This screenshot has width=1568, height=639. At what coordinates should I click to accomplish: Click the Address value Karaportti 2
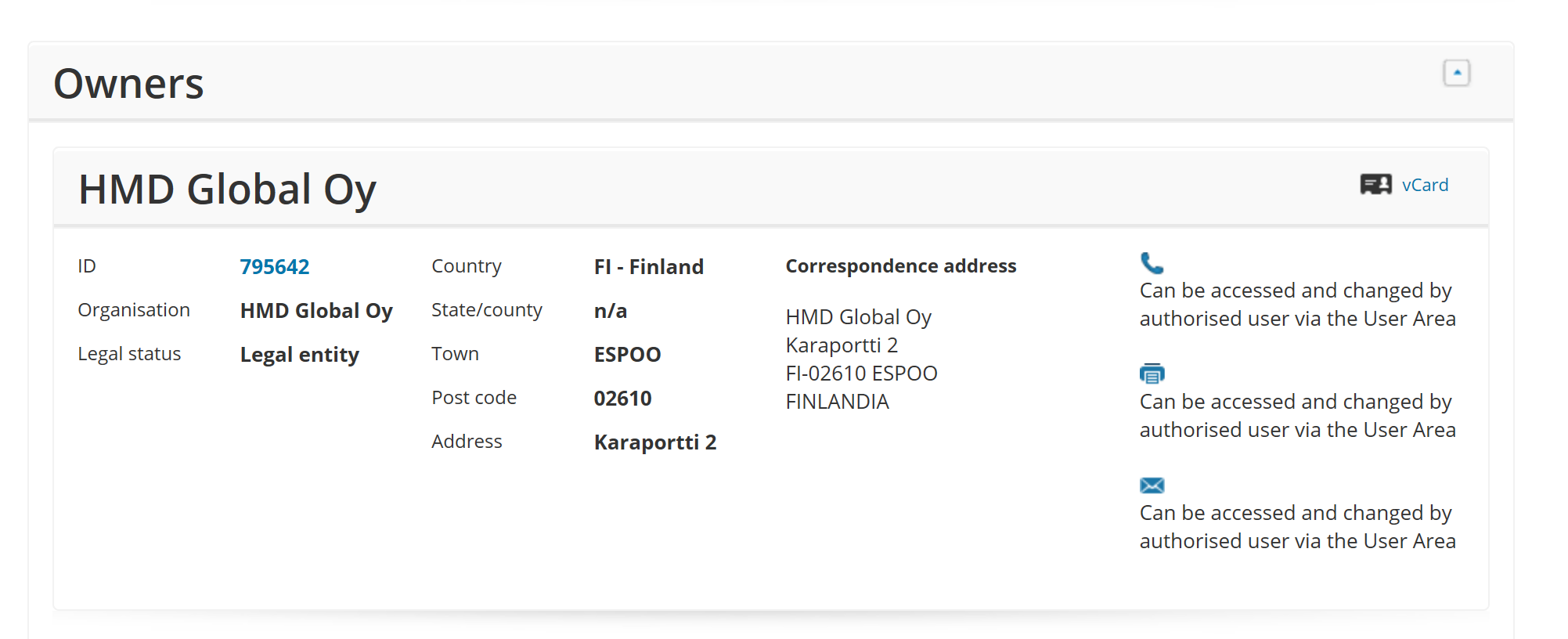pyautogui.click(x=654, y=442)
